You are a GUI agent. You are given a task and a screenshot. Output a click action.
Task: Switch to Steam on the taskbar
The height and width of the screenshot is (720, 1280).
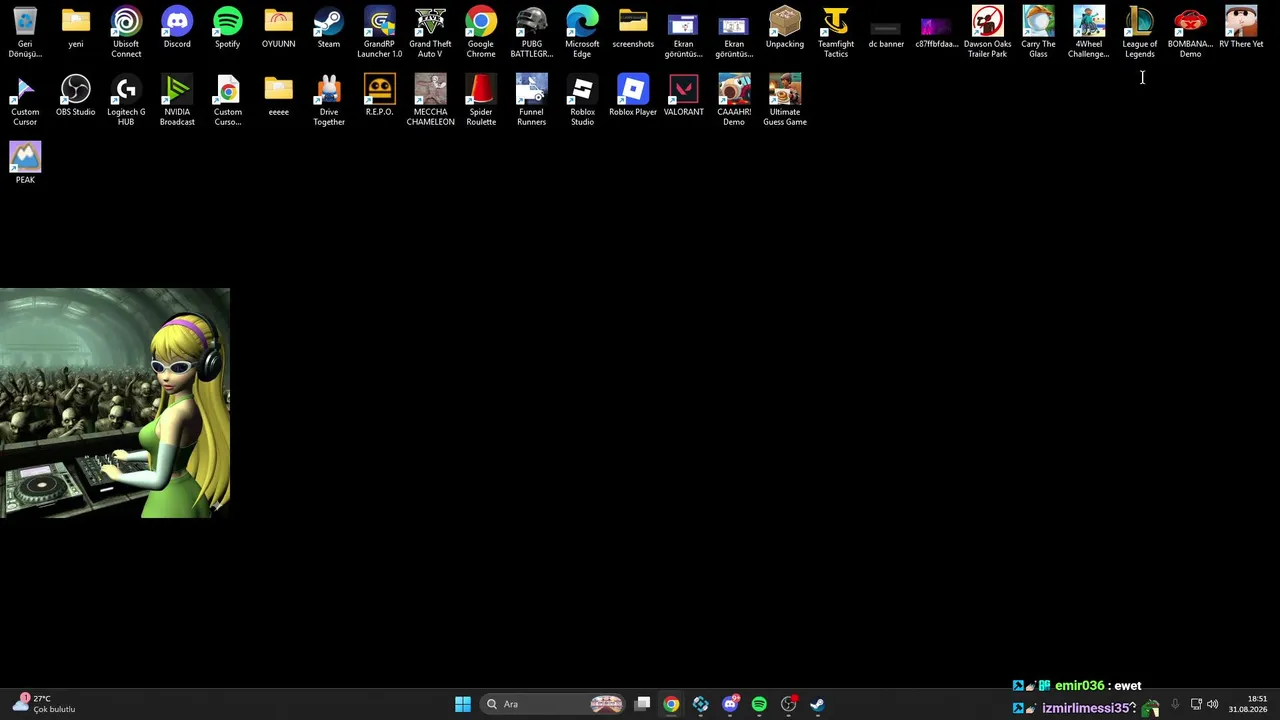[817, 704]
